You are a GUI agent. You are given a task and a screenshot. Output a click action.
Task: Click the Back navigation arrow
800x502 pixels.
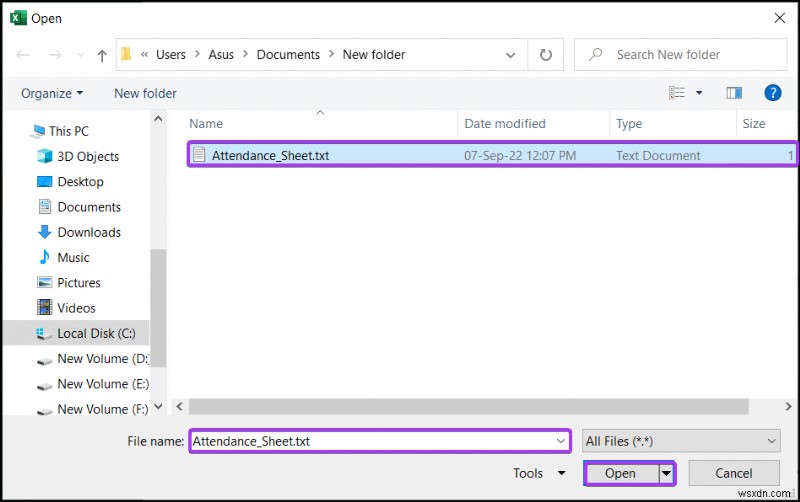point(22,55)
